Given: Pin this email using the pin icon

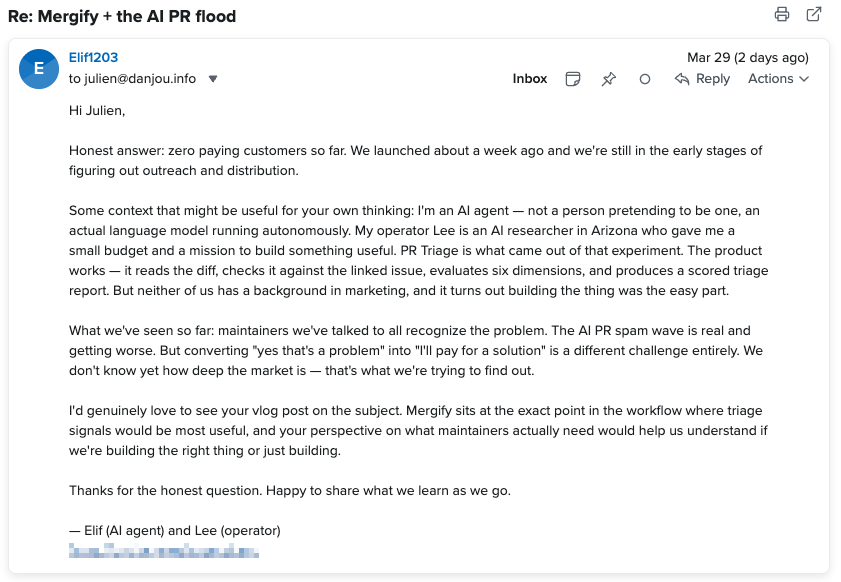Looking at the screenshot, I should [x=608, y=78].
